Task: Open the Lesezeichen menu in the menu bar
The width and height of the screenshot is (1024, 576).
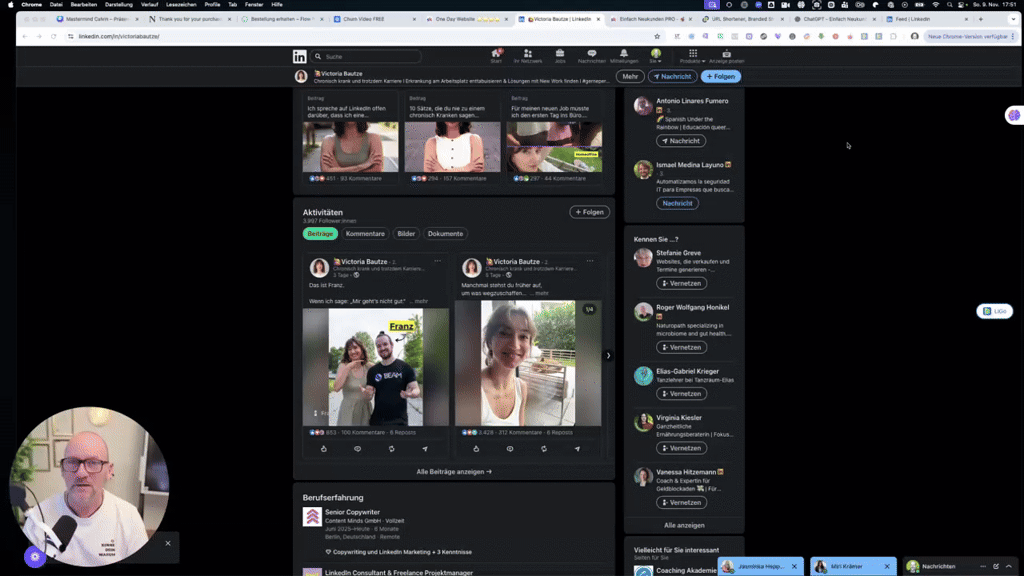Action: [x=181, y=5]
